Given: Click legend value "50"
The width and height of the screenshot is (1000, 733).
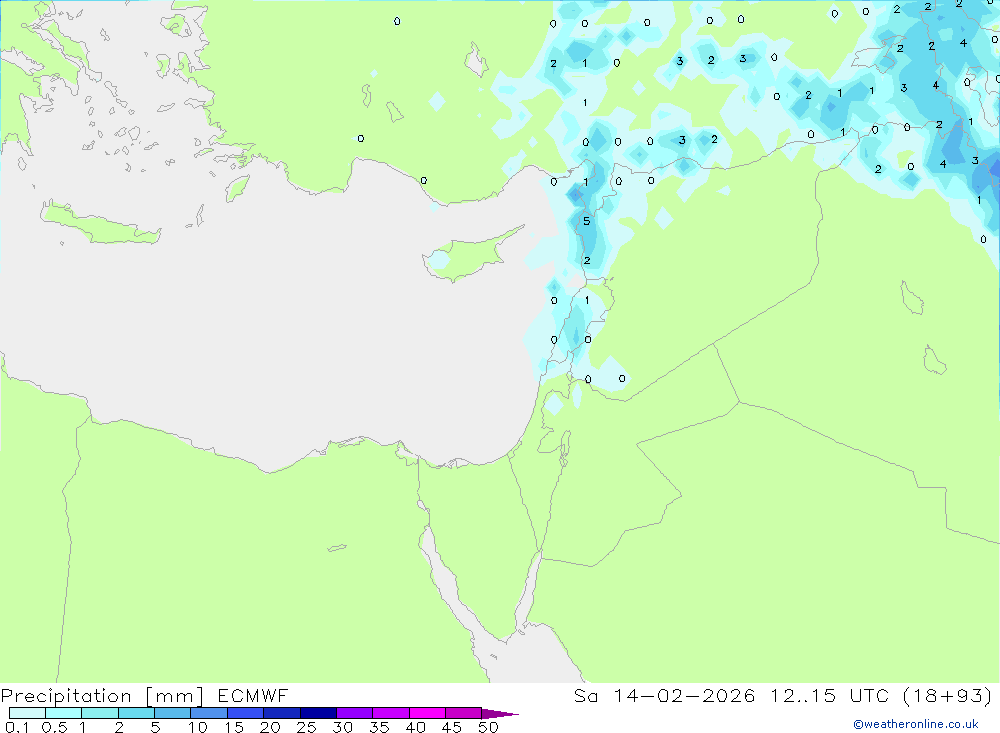Looking at the screenshot, I should 488,727.
